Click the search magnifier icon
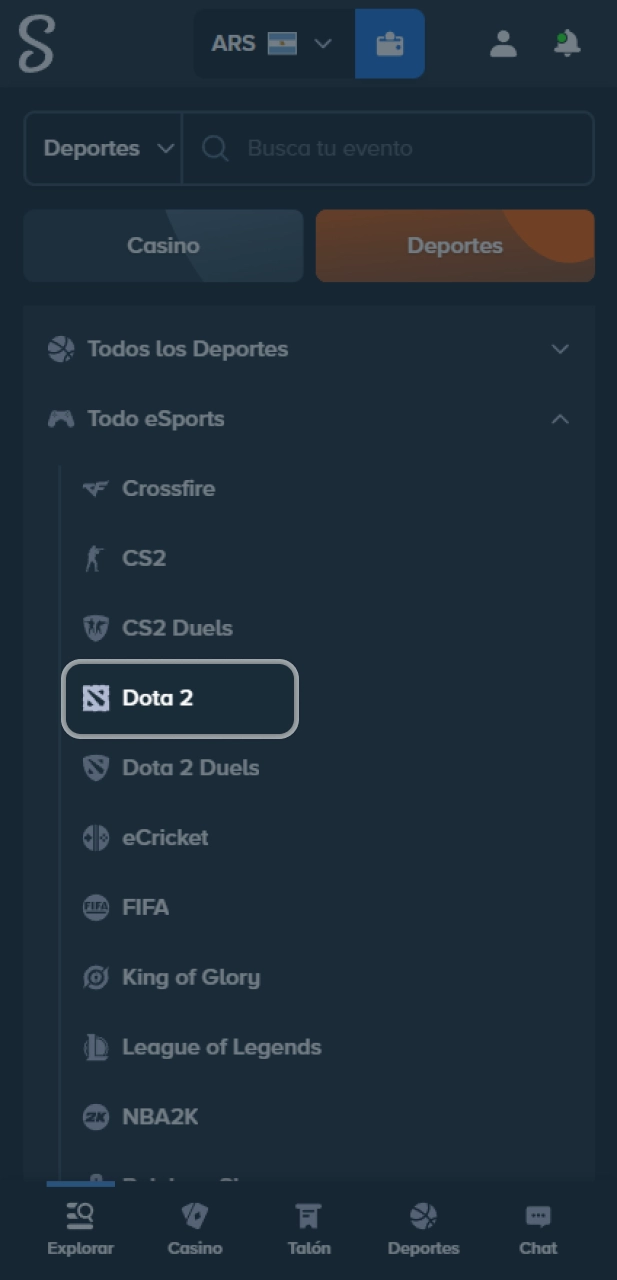617x1280 pixels. click(215, 148)
